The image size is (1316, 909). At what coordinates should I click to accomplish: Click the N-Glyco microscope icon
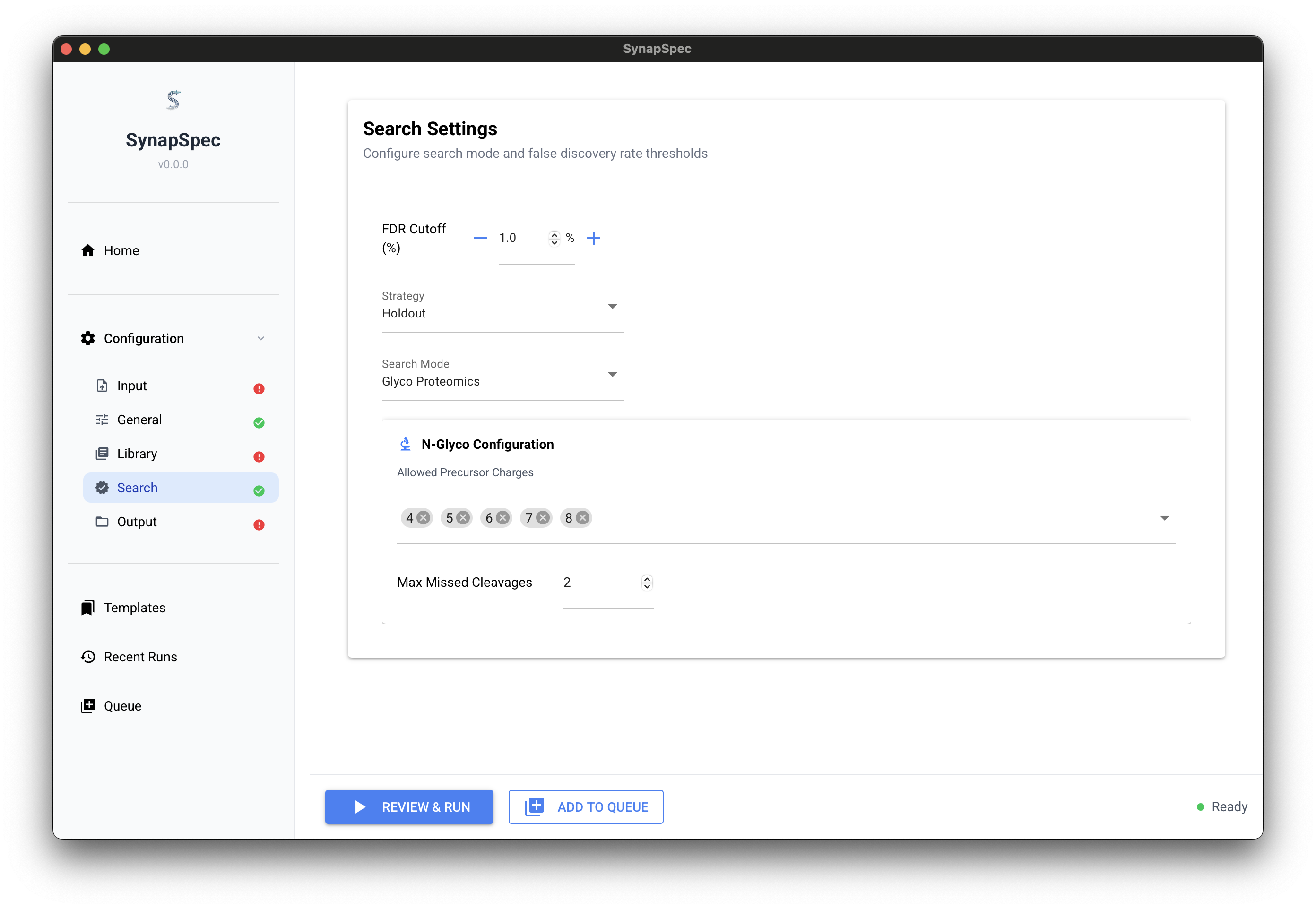point(405,444)
